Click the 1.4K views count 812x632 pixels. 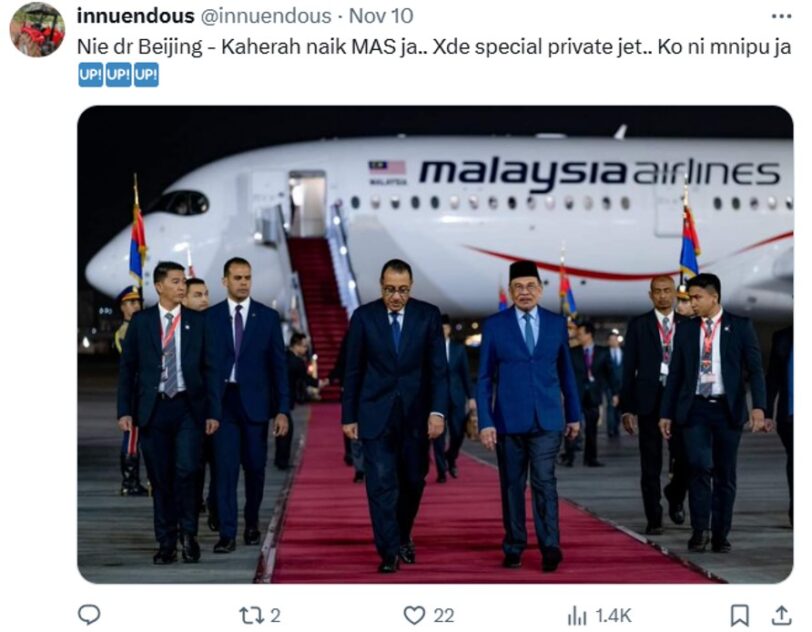pos(613,615)
